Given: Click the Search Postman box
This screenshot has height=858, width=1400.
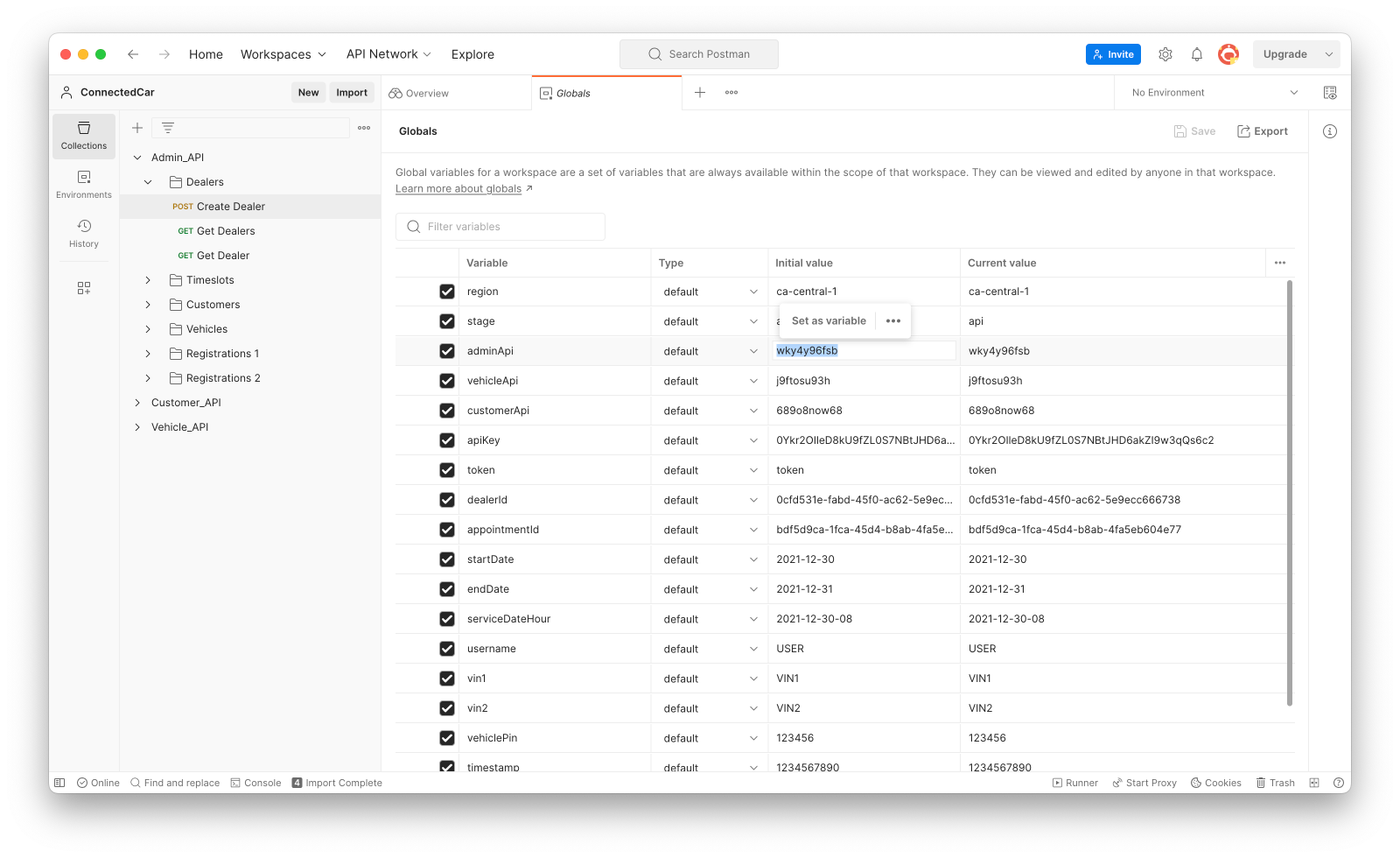Looking at the screenshot, I should click(699, 54).
